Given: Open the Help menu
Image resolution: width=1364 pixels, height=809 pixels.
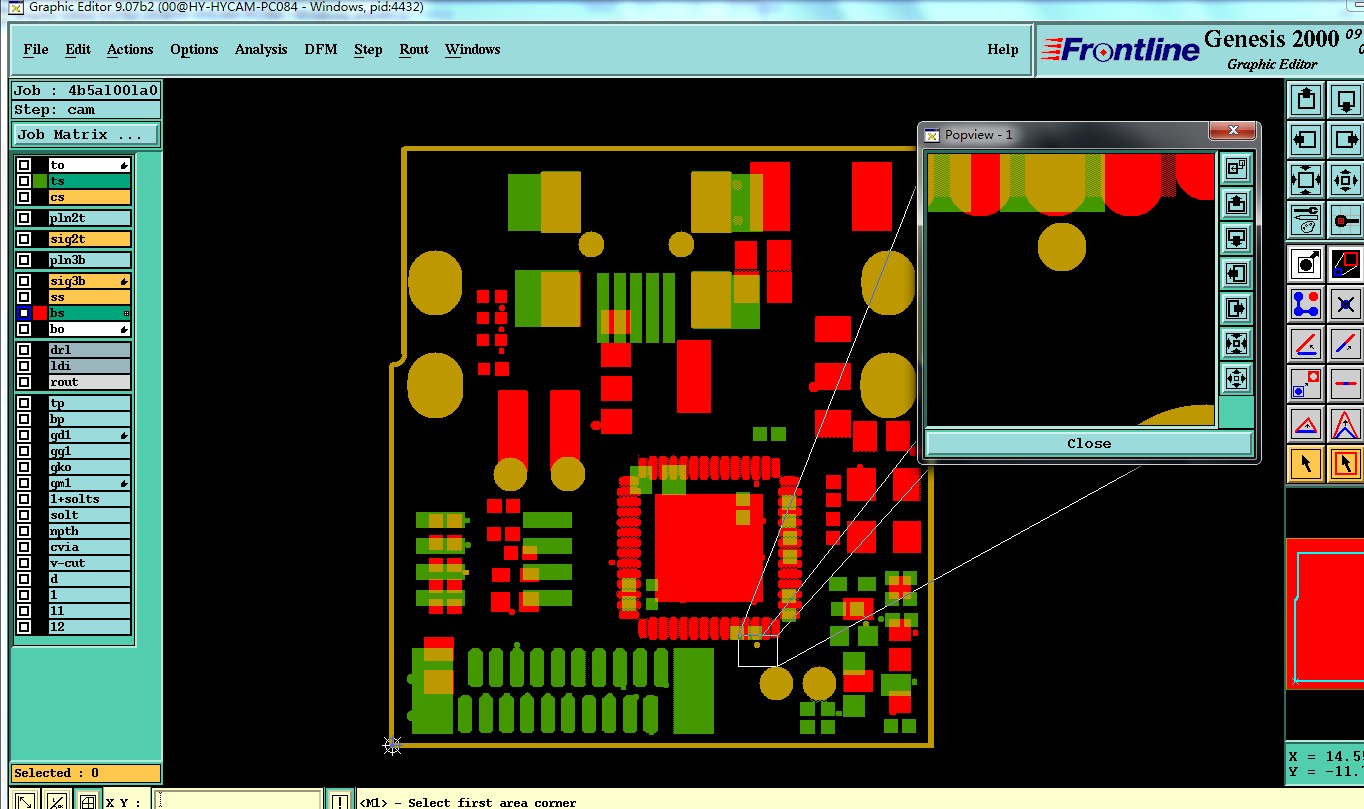Looking at the screenshot, I should 1003,49.
